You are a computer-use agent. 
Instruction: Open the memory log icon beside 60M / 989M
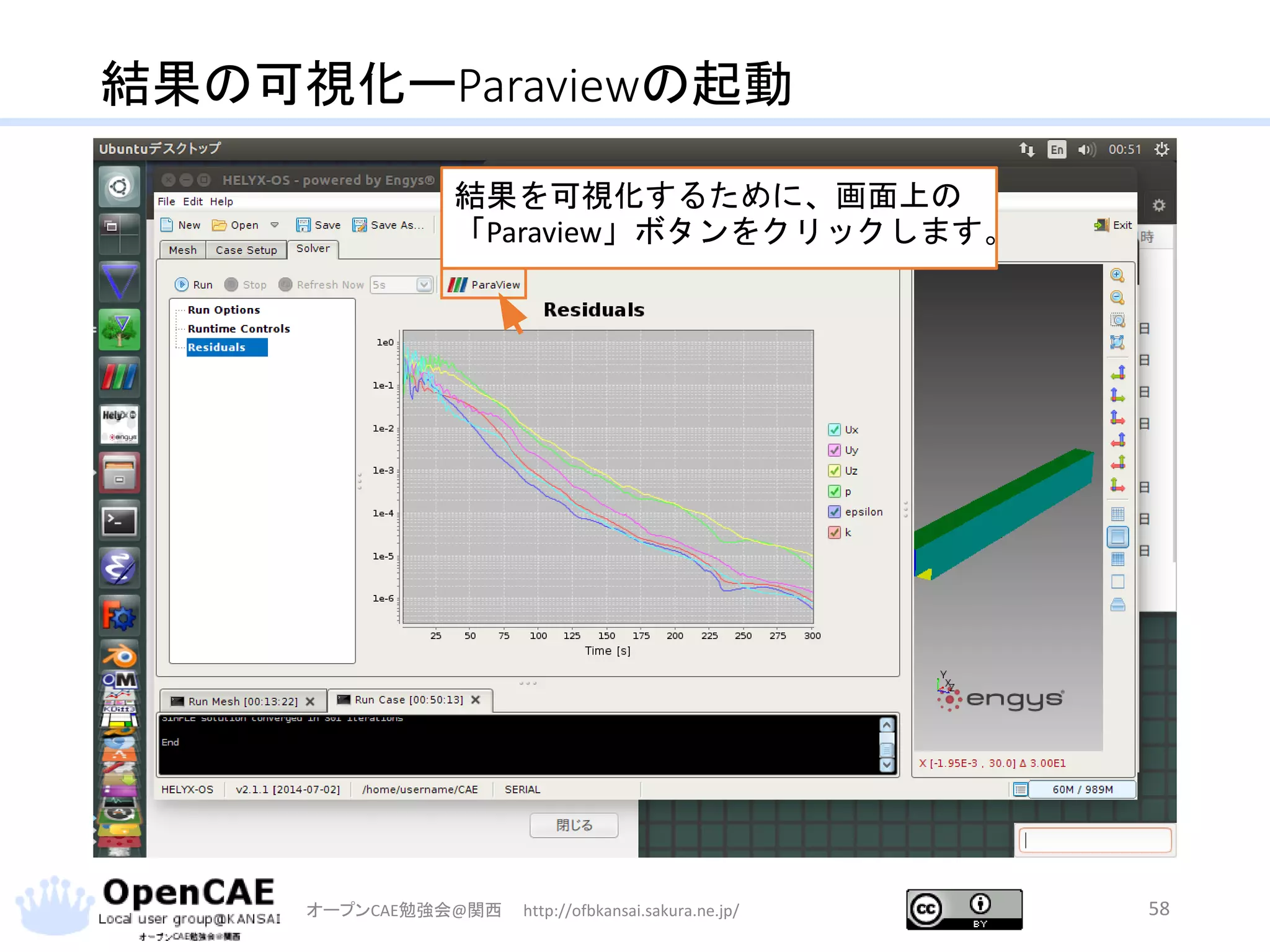[1020, 789]
